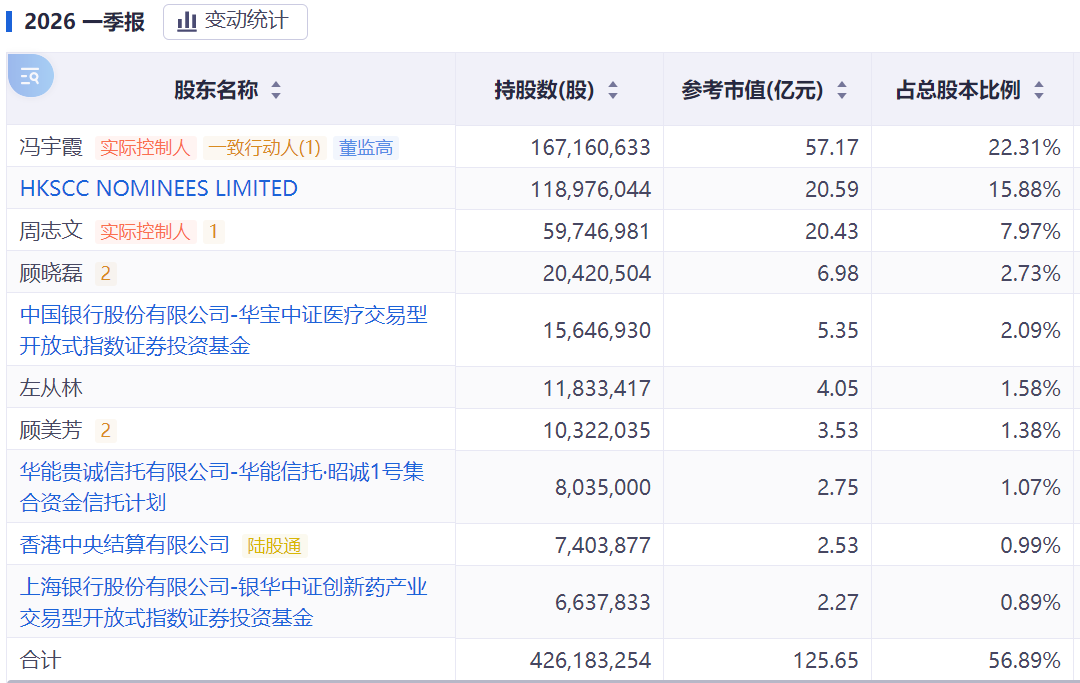Select shareholder name 顾晓磊
Viewport: 1080px width, 683px height.
pyautogui.click(x=51, y=273)
